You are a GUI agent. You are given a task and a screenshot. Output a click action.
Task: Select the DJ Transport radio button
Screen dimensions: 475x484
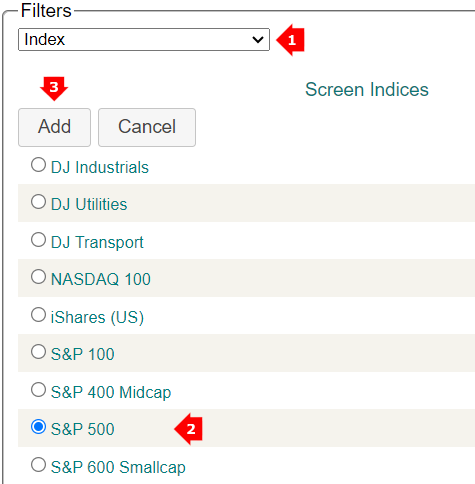point(38,240)
